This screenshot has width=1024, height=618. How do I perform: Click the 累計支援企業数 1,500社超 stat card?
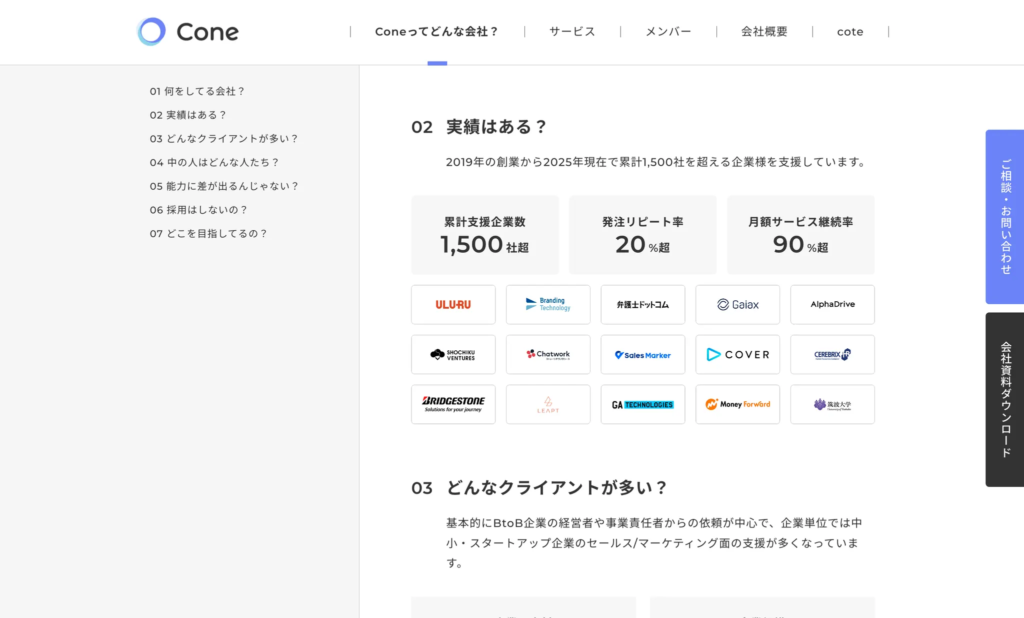pyautogui.click(x=485, y=235)
